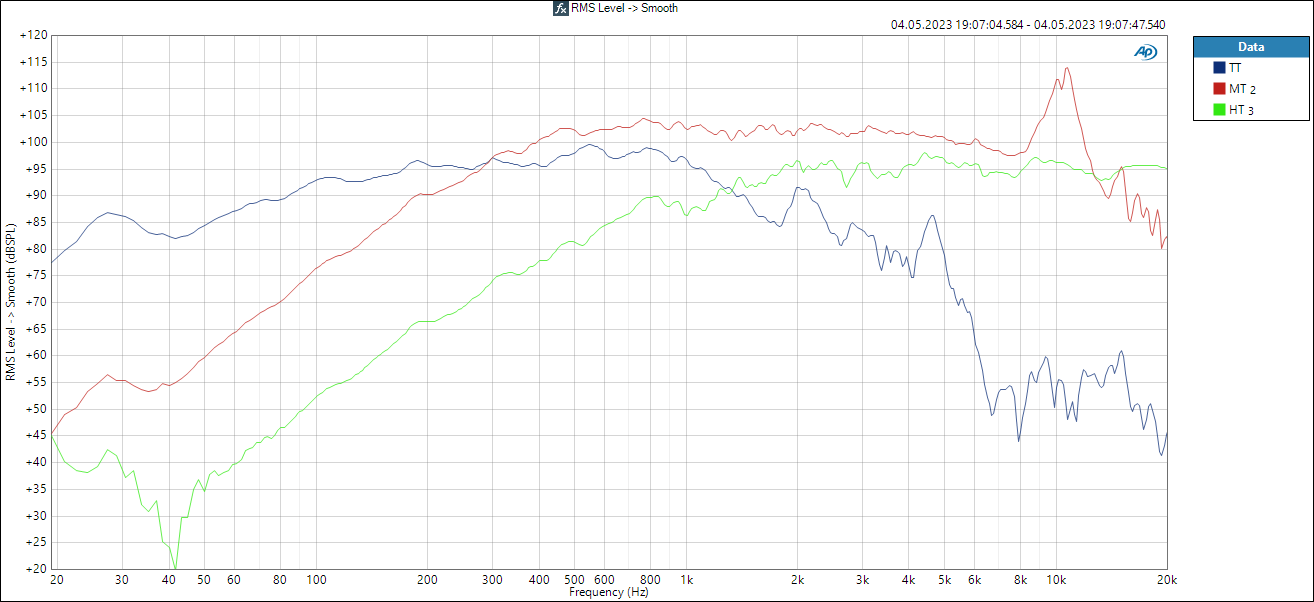The image size is (1314, 602).
Task: Click the 100 Hz x-axis tick label
Action: coord(316,580)
